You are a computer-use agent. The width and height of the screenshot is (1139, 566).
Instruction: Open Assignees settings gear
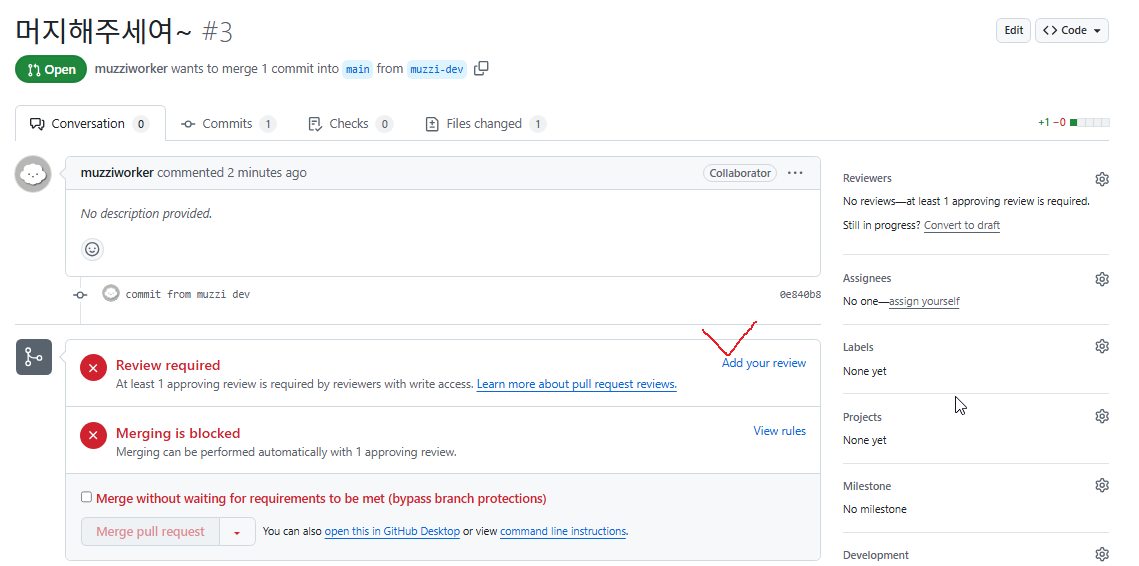click(x=1101, y=278)
